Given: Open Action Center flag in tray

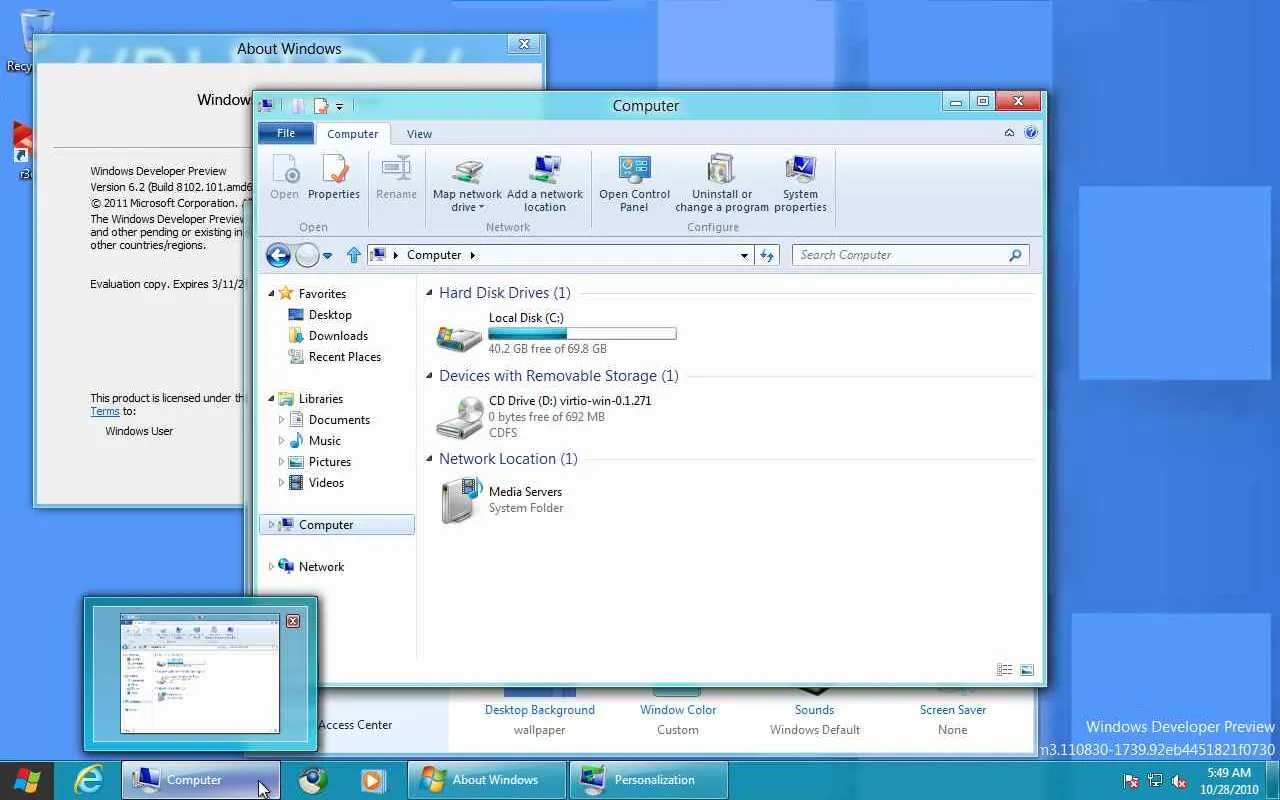Looking at the screenshot, I should point(1131,781).
